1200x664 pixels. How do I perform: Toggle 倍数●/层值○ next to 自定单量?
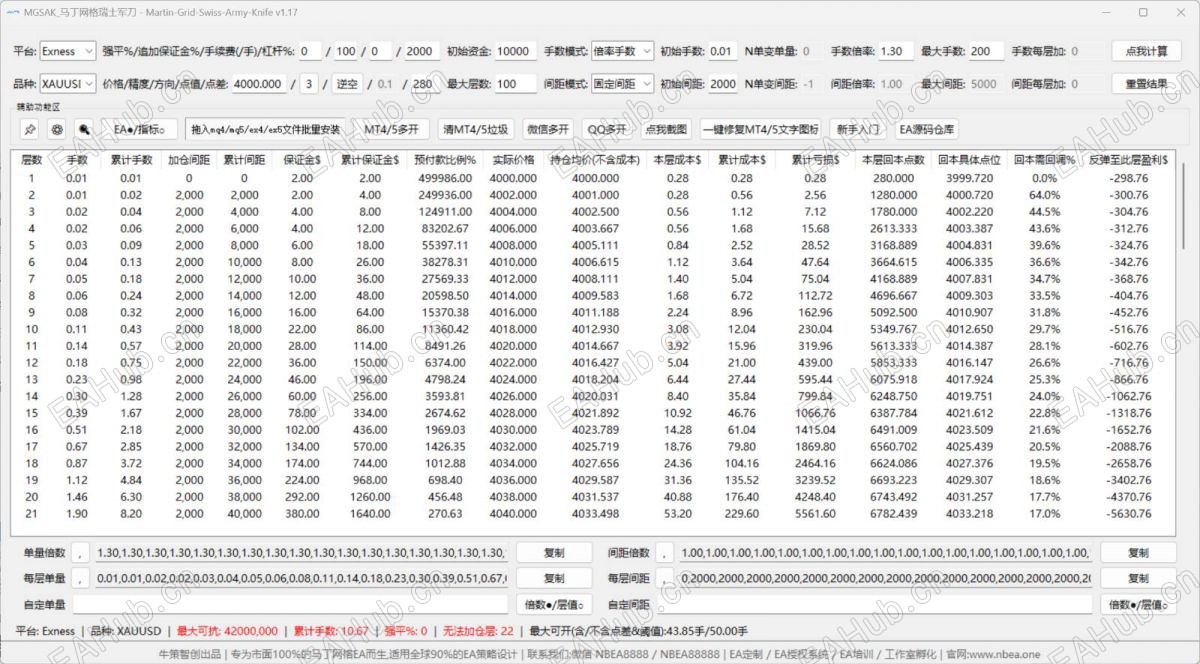pyautogui.click(x=552, y=605)
